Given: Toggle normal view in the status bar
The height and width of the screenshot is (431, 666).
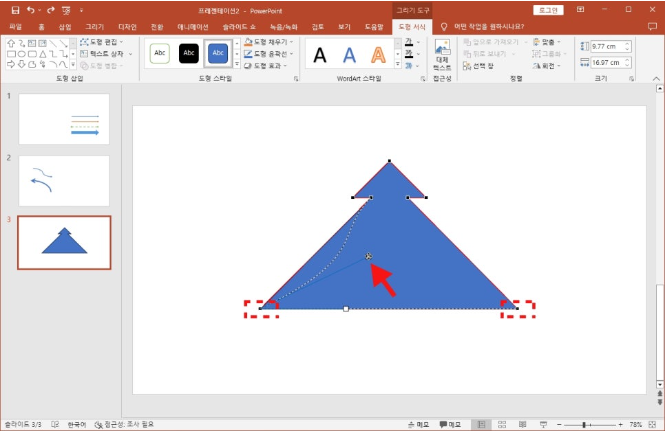Looking at the screenshot, I should 481,424.
